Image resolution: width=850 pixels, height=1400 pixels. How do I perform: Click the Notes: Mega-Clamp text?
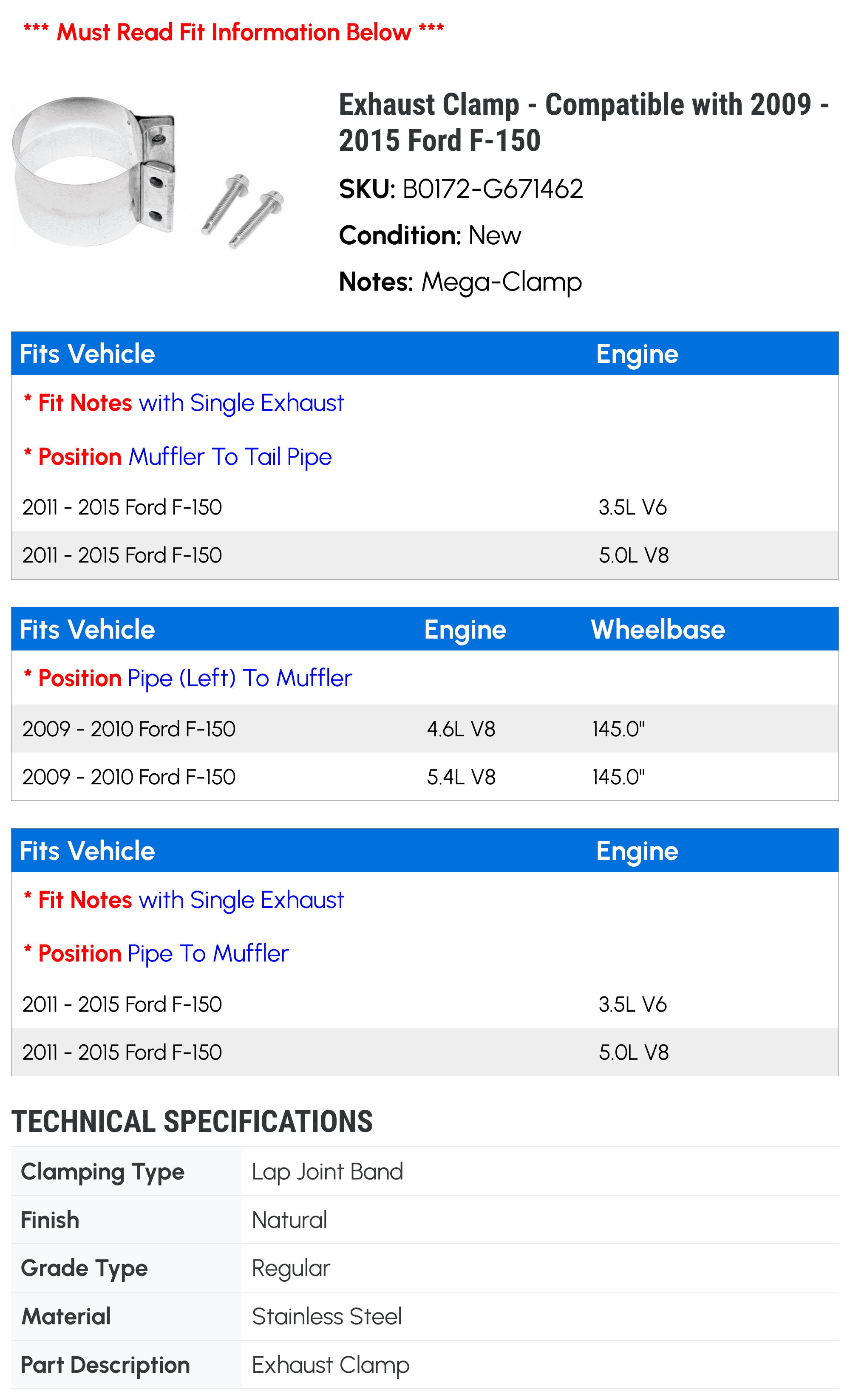(x=460, y=282)
